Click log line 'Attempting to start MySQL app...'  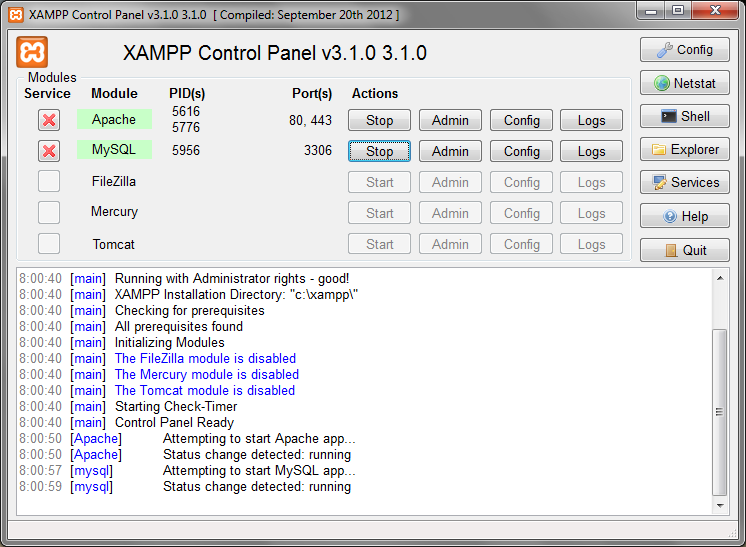coord(259,470)
